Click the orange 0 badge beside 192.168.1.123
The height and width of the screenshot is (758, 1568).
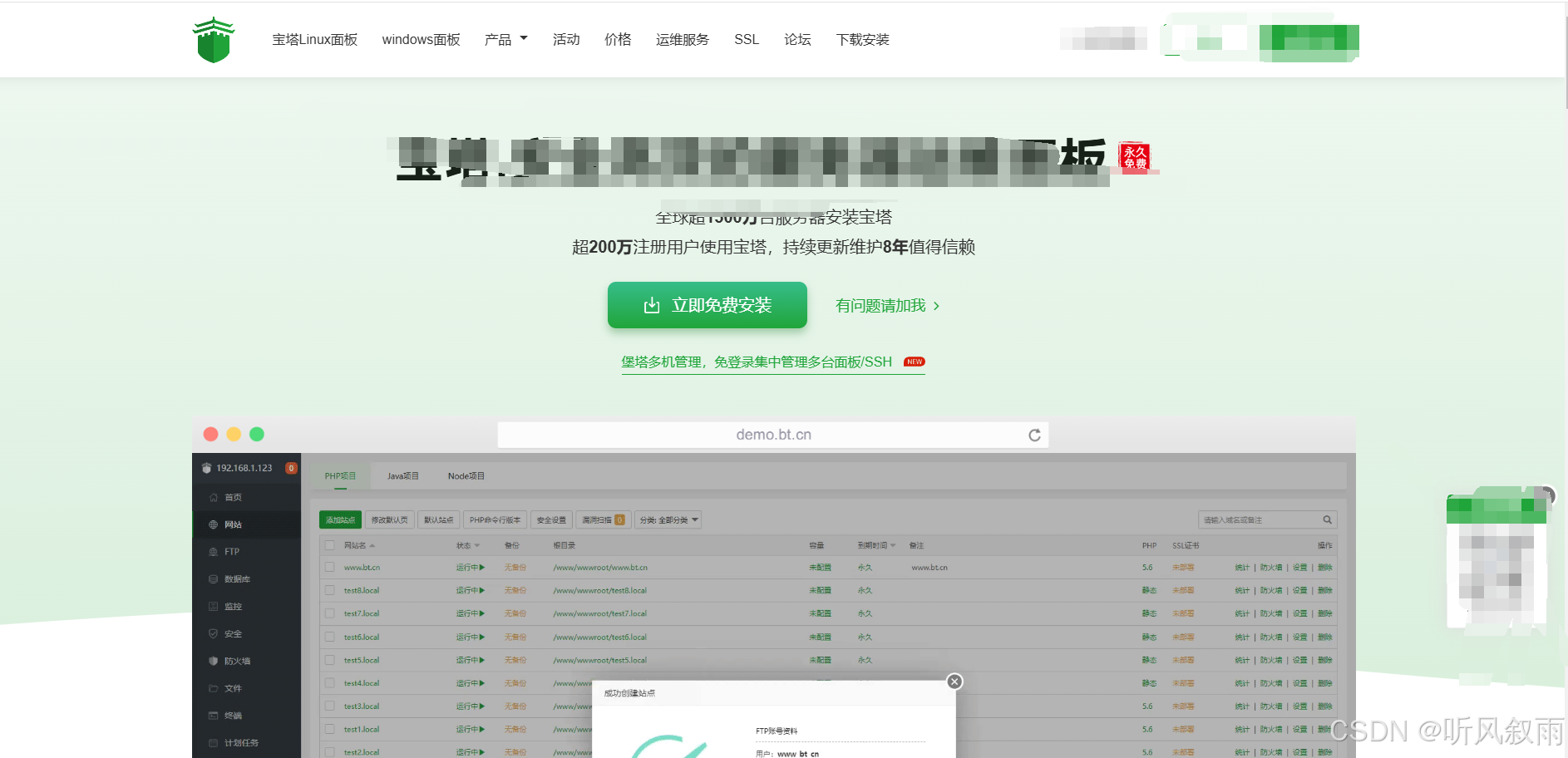pyautogui.click(x=291, y=468)
